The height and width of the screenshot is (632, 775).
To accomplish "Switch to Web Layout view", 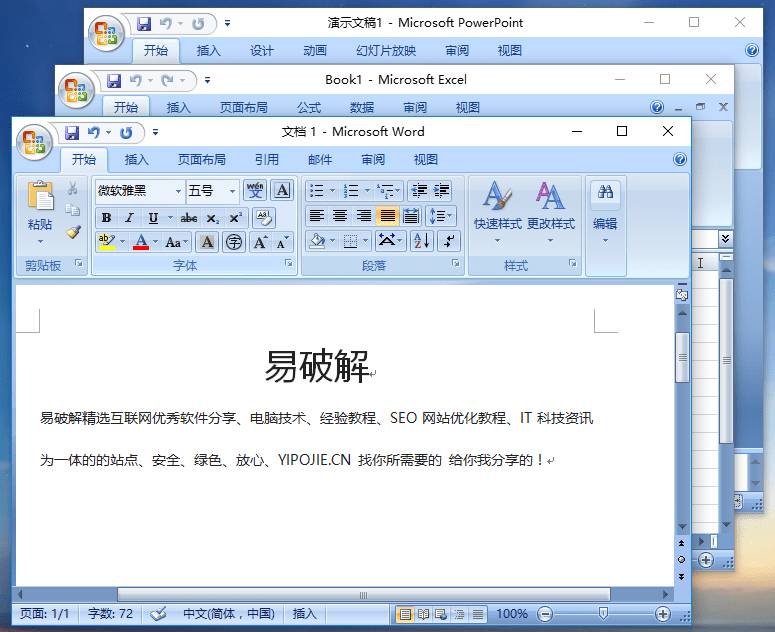I will 441,614.
